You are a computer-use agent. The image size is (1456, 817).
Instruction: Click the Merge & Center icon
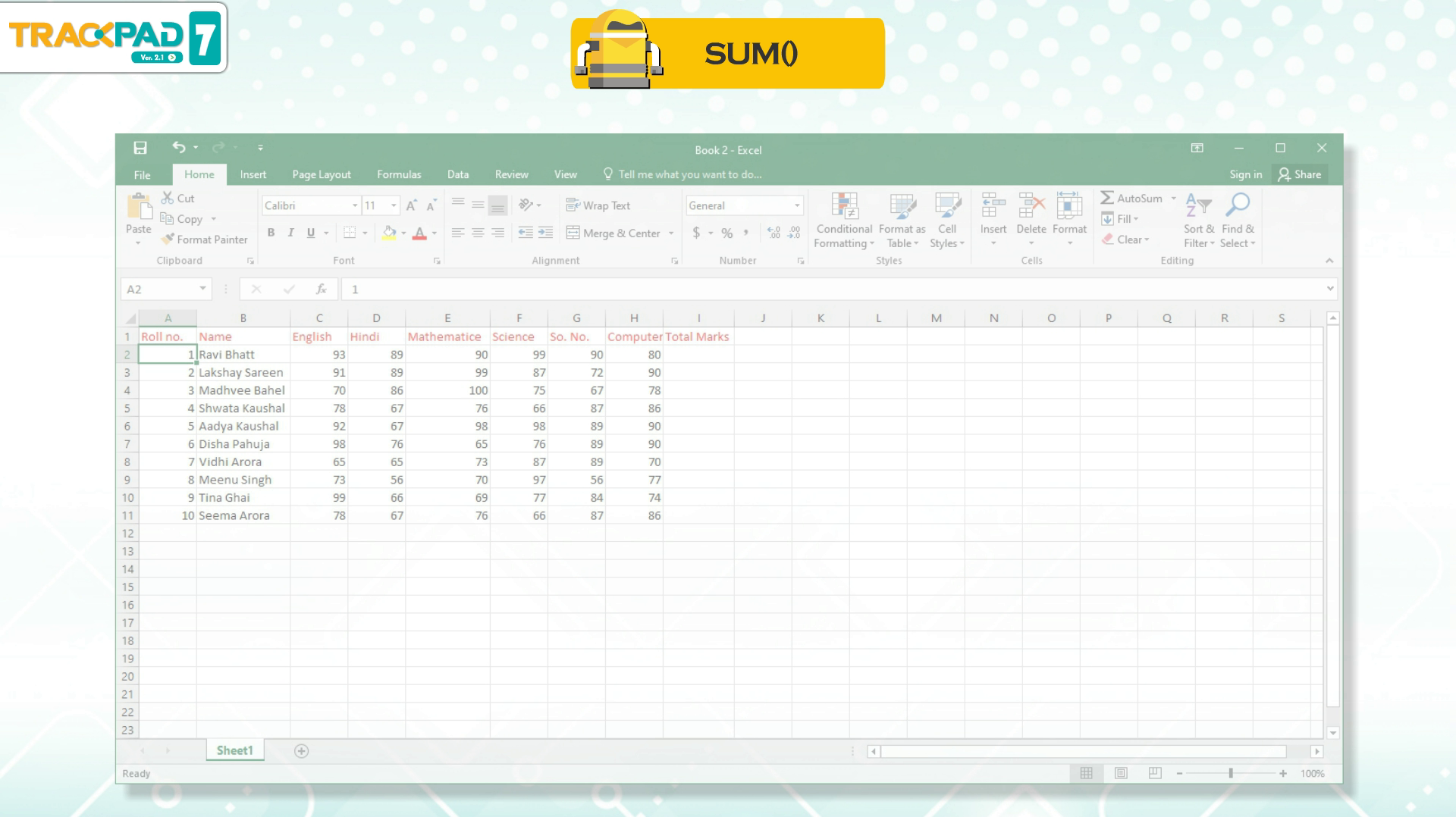point(574,233)
